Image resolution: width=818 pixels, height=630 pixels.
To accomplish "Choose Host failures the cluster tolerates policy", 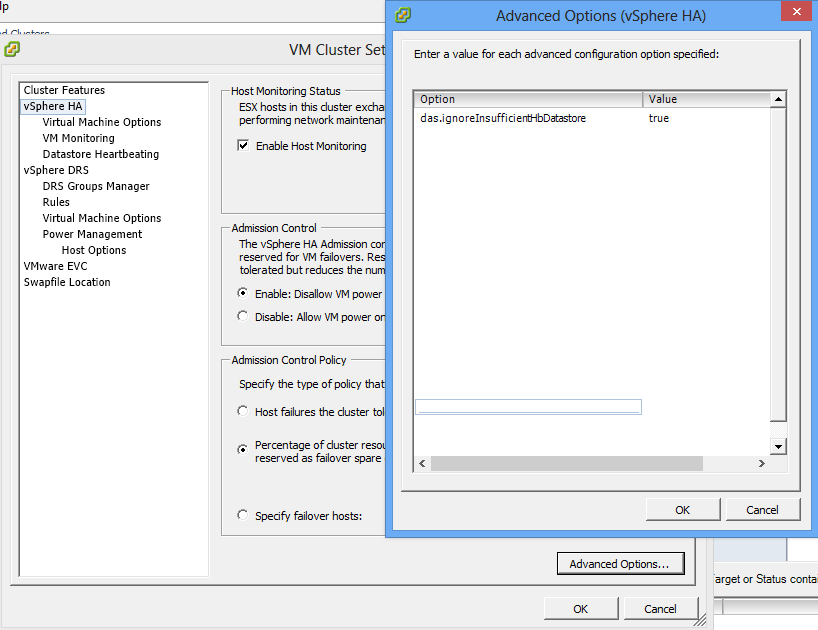I will [x=242, y=411].
